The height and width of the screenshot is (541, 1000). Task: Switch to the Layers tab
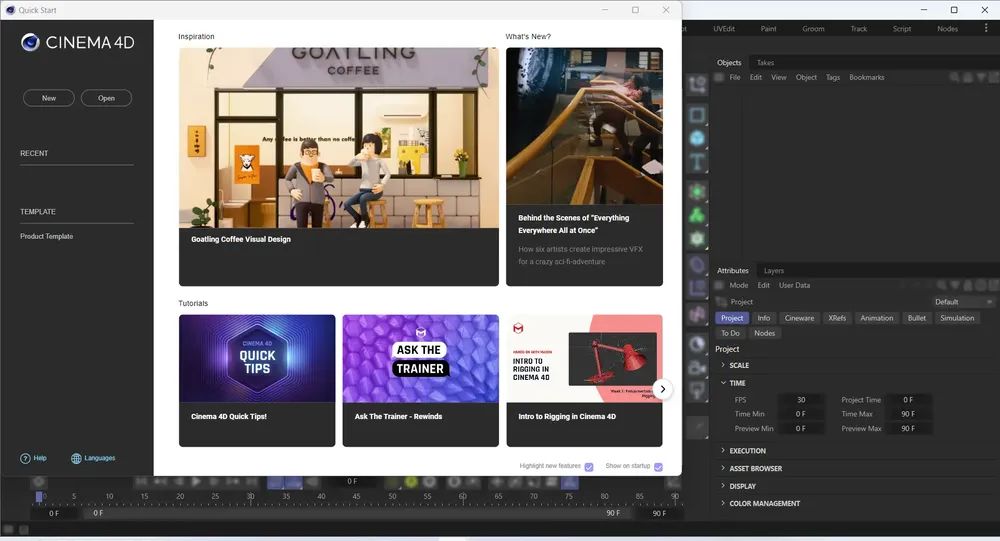tap(774, 270)
